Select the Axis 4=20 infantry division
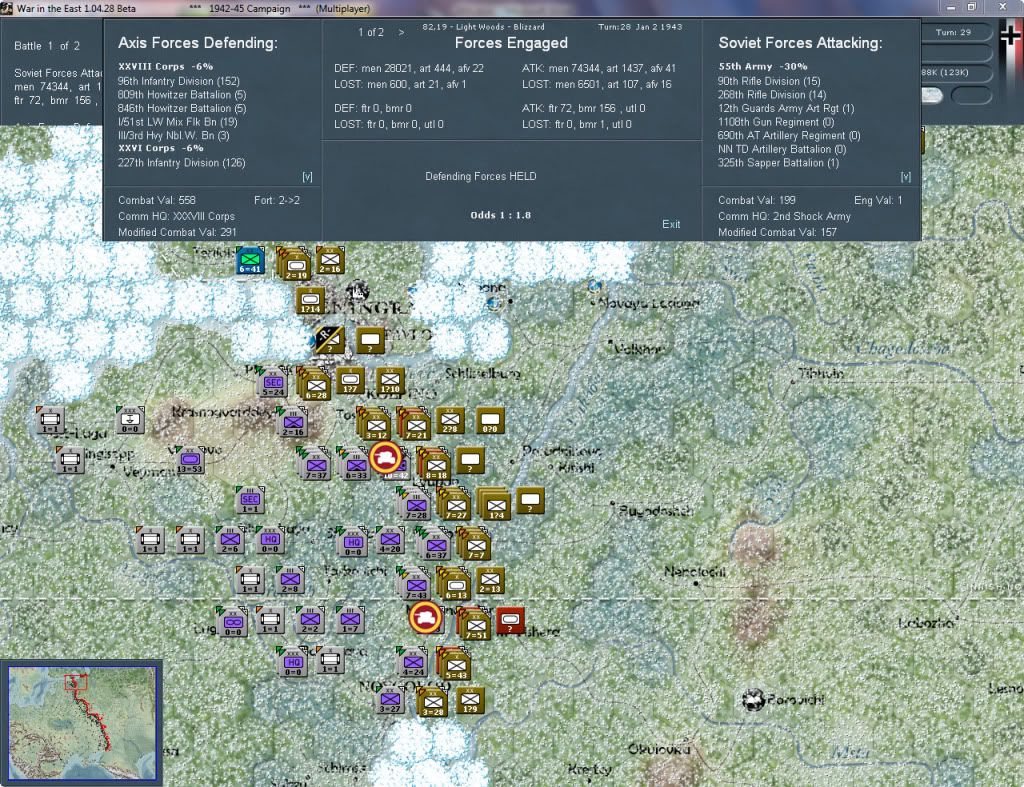This screenshot has height=787, width=1024. coord(390,540)
